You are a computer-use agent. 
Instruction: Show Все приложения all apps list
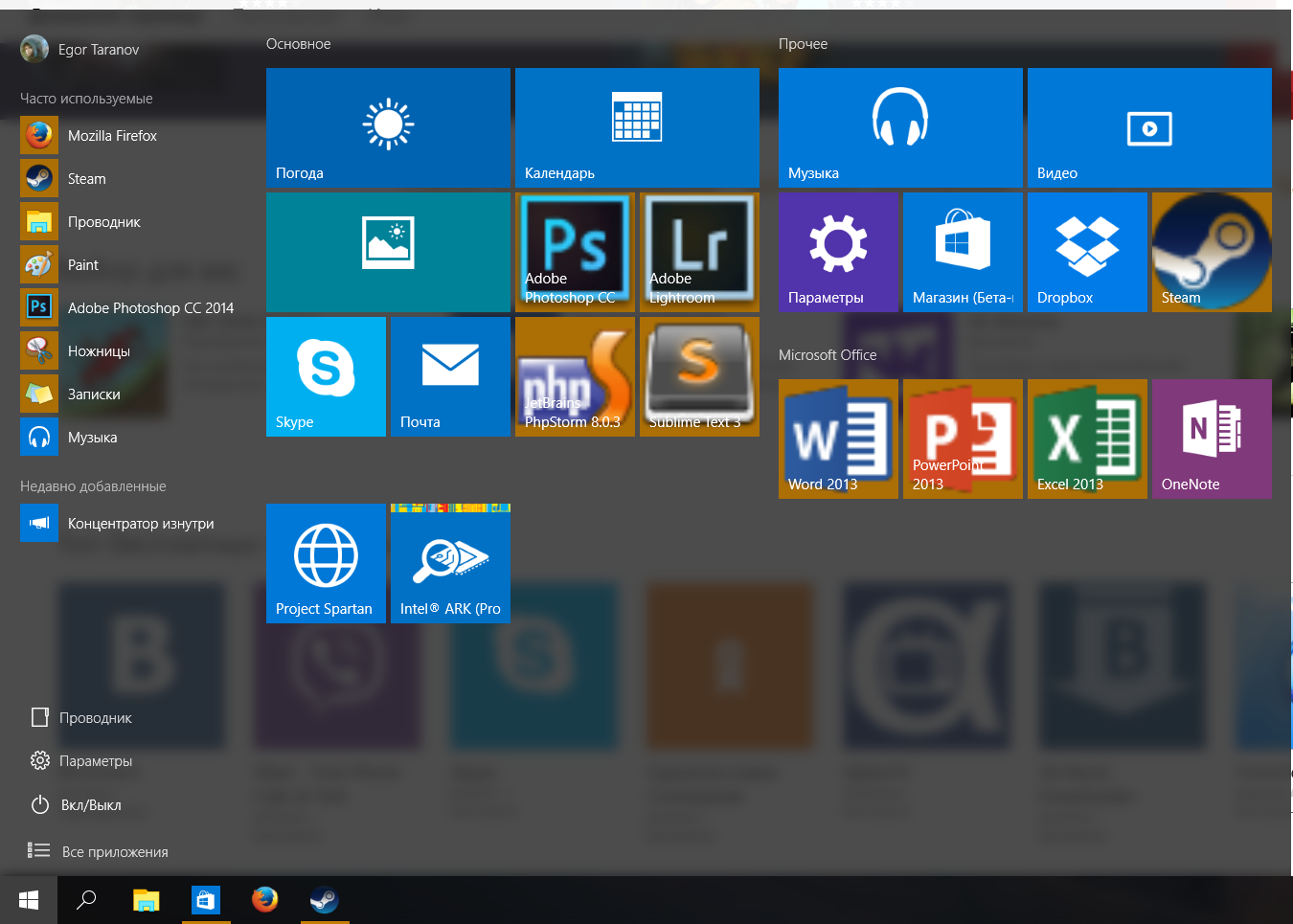coord(98,851)
